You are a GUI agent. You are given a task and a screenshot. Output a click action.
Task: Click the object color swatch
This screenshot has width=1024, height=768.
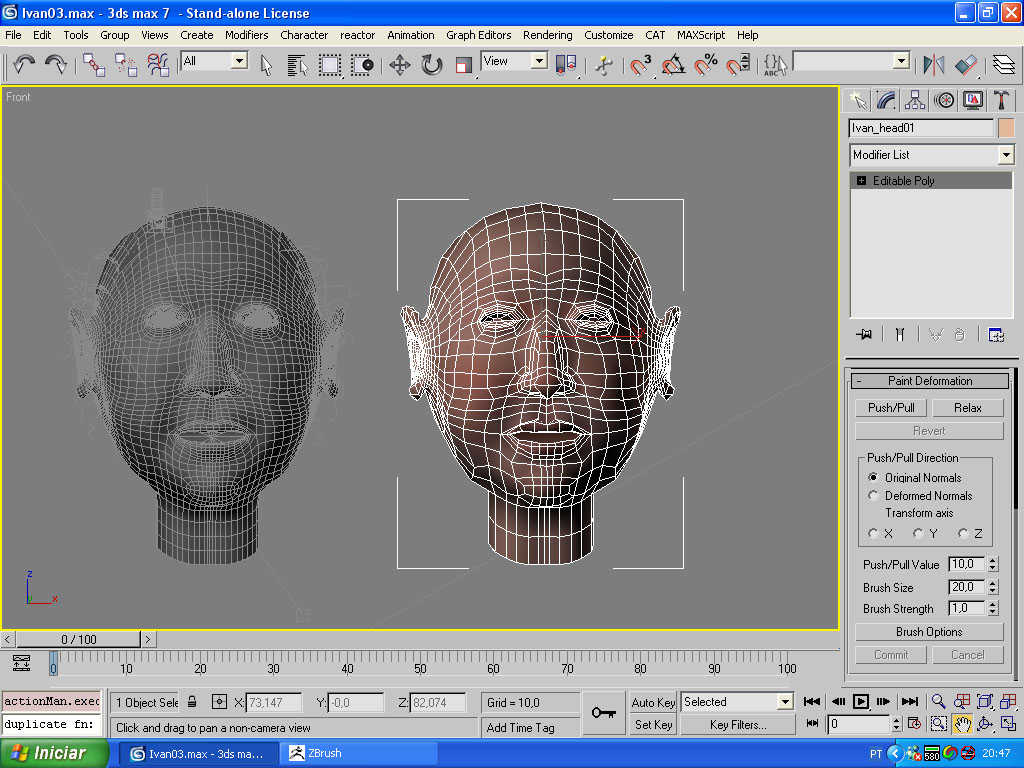coord(1006,128)
